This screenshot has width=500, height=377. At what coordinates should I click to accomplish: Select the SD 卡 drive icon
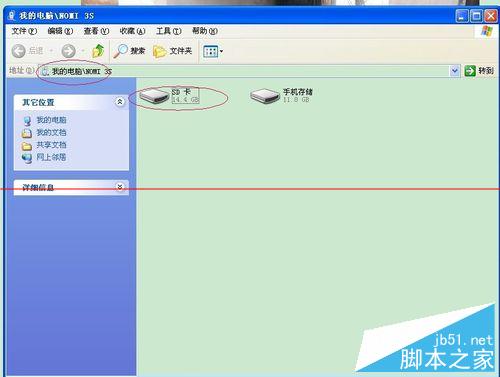point(154,96)
